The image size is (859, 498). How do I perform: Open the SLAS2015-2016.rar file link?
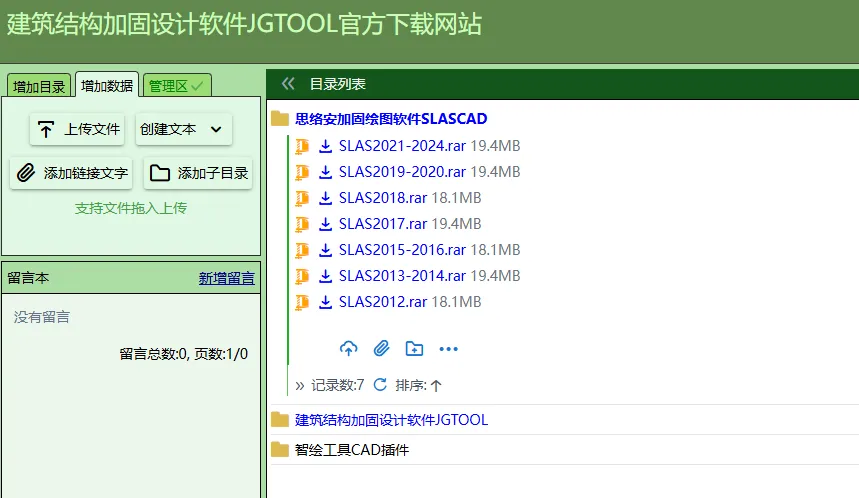[x=402, y=250]
